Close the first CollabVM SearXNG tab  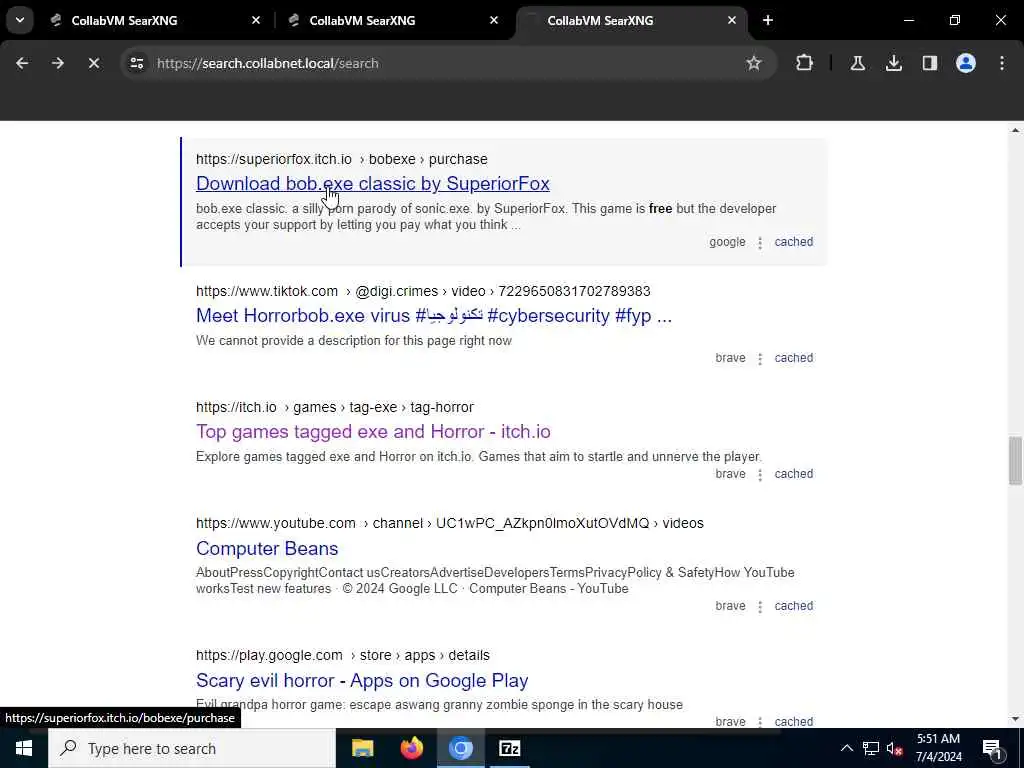coord(256,20)
